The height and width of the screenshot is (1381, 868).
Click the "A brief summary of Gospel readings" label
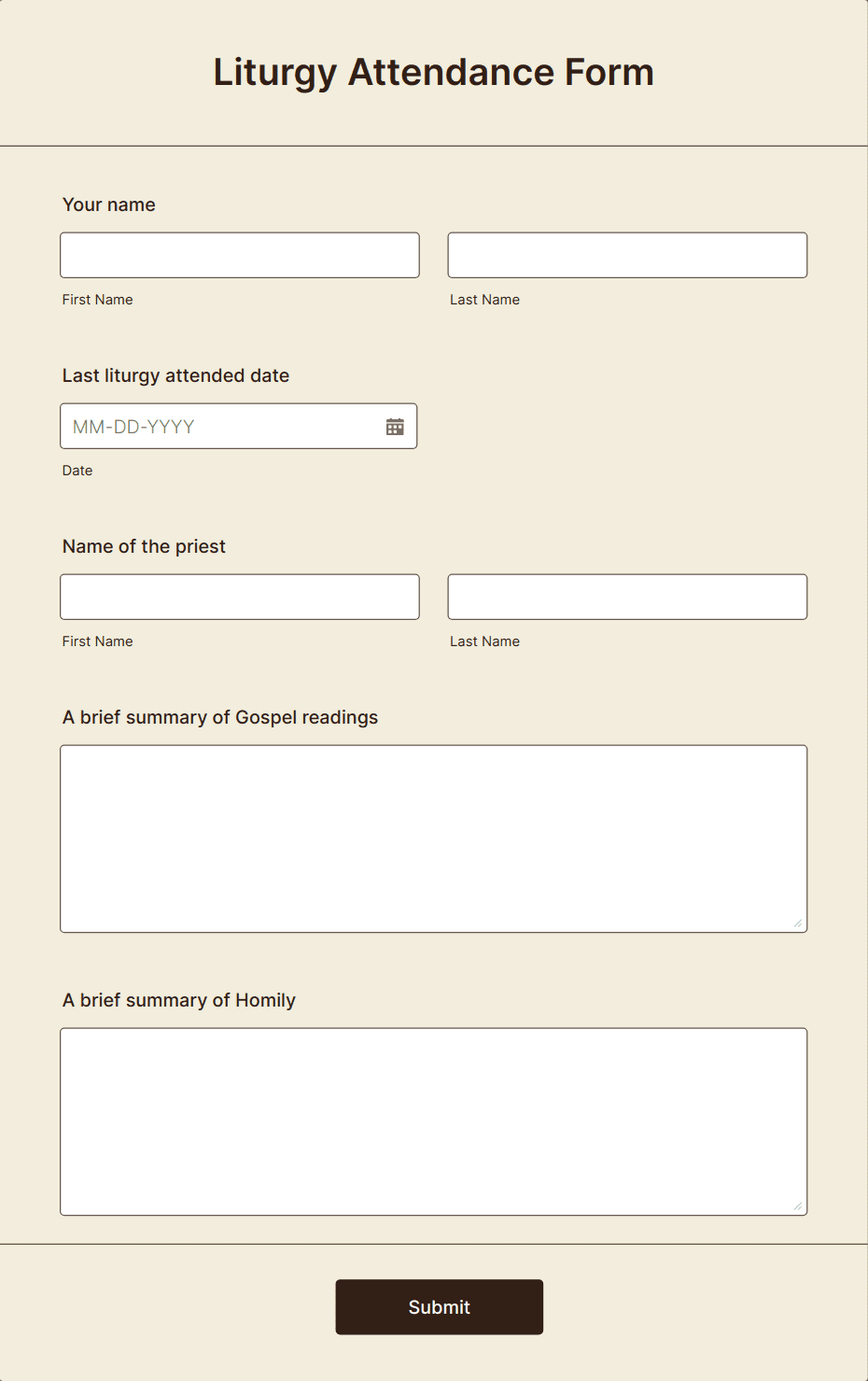point(220,717)
